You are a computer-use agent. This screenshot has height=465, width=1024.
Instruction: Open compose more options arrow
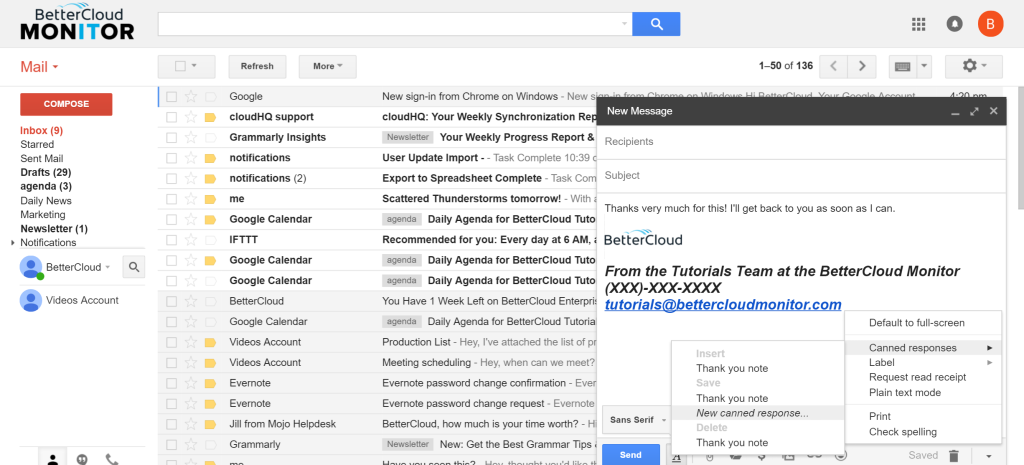coord(988,455)
